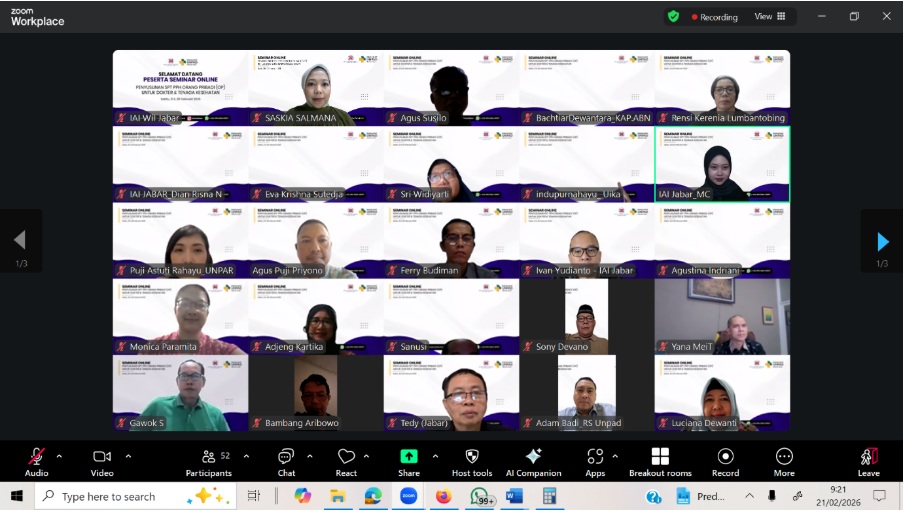Image resolution: width=905 pixels, height=513 pixels.
Task: Select the IAI Jabar_MC video tile
Action: (722, 164)
